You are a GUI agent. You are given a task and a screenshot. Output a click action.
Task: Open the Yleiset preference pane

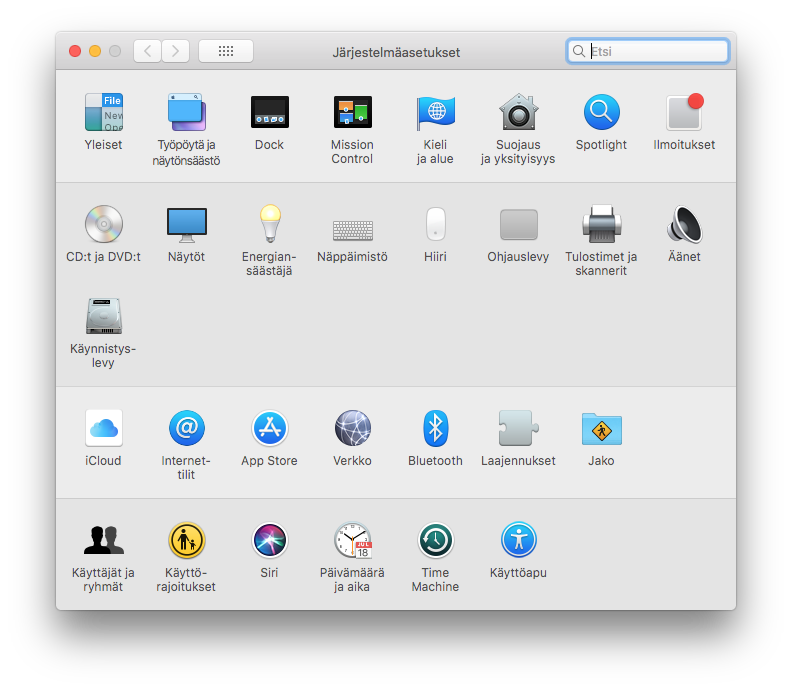click(103, 113)
